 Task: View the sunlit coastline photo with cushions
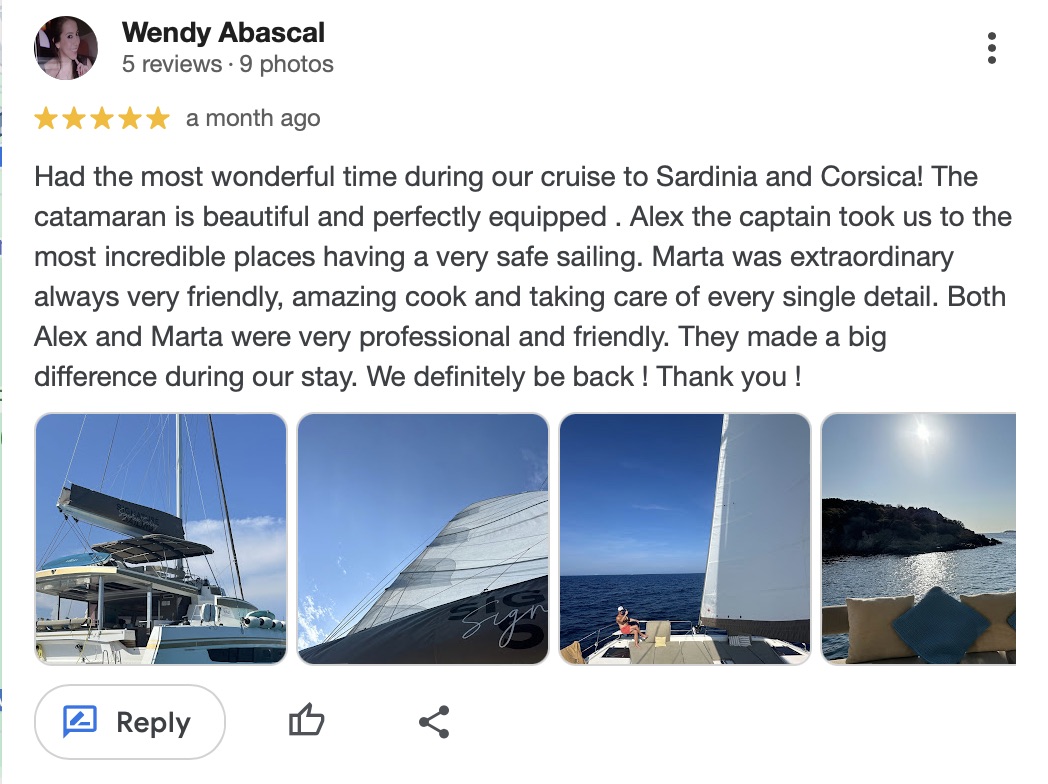(x=918, y=539)
